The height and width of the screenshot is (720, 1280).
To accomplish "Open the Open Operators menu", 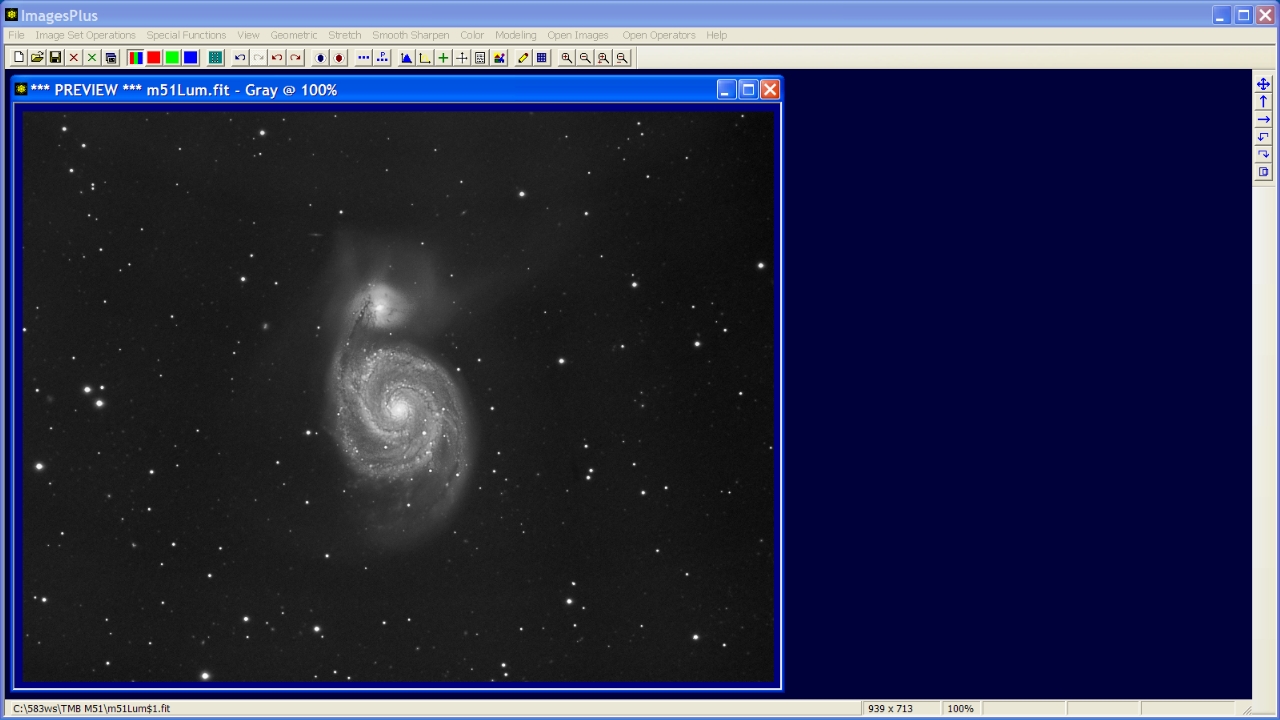I will coord(658,35).
